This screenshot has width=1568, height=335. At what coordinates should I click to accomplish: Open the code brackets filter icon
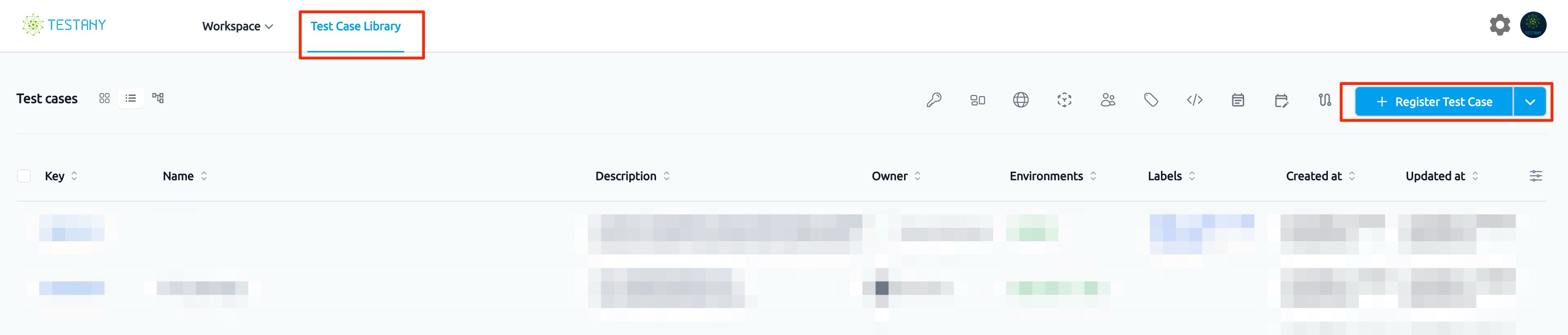pos(1194,100)
